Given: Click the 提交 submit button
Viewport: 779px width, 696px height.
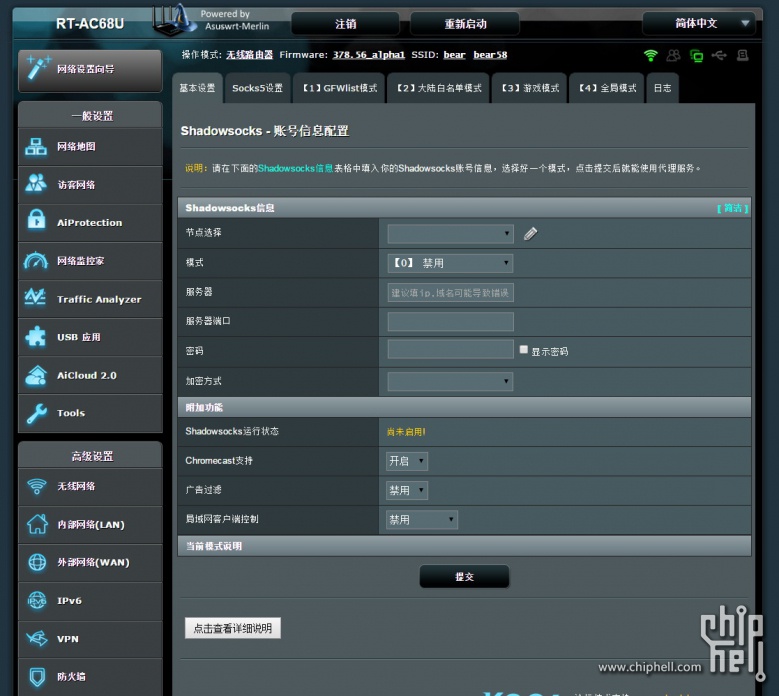Looking at the screenshot, I should tap(465, 576).
